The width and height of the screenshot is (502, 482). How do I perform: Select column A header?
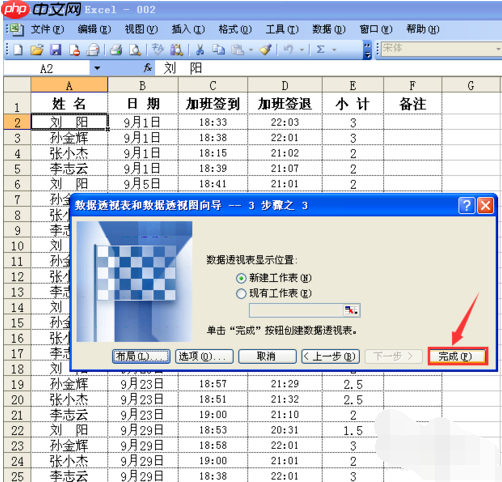pos(69,85)
